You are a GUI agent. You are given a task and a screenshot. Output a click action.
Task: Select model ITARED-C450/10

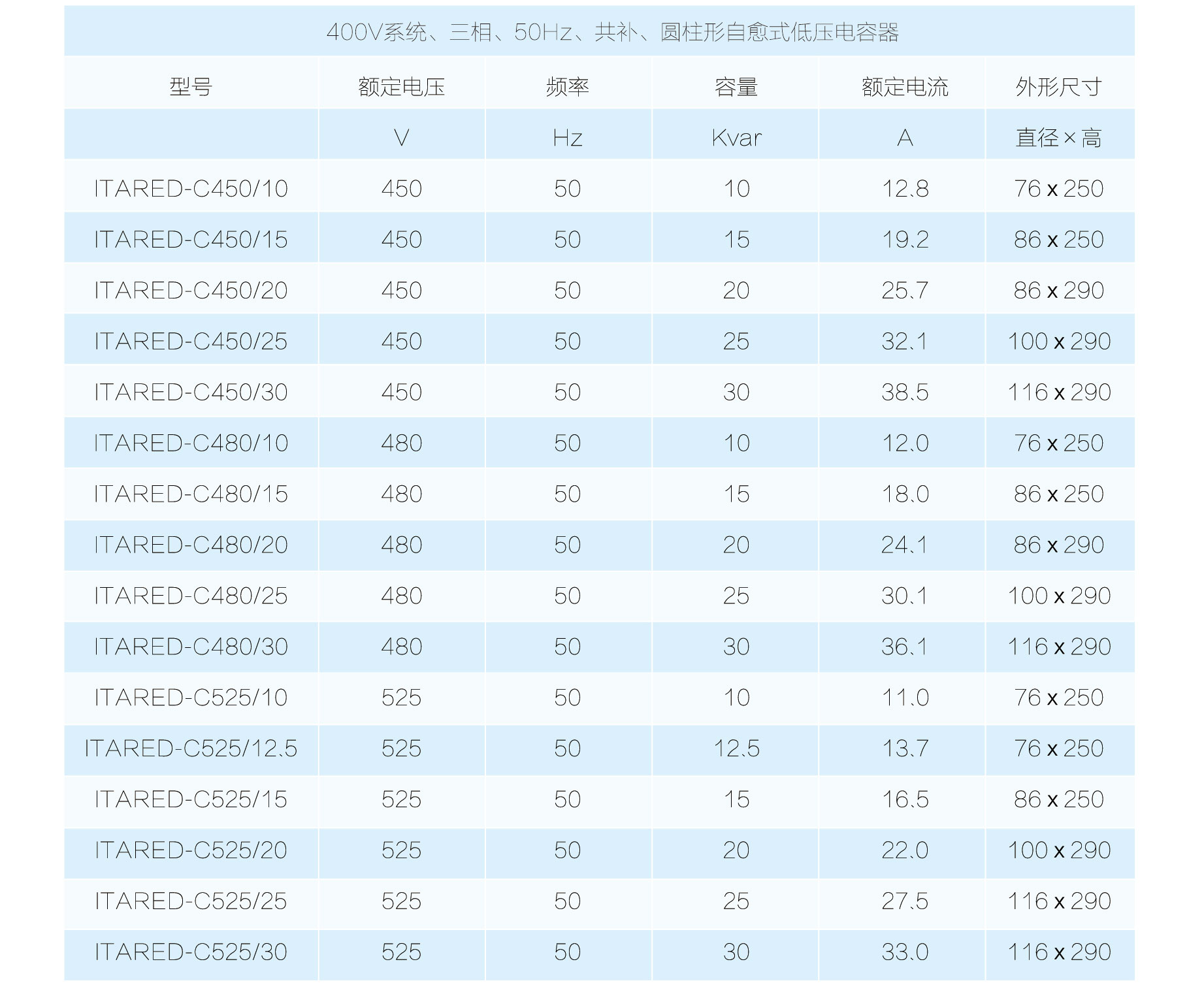point(191,189)
